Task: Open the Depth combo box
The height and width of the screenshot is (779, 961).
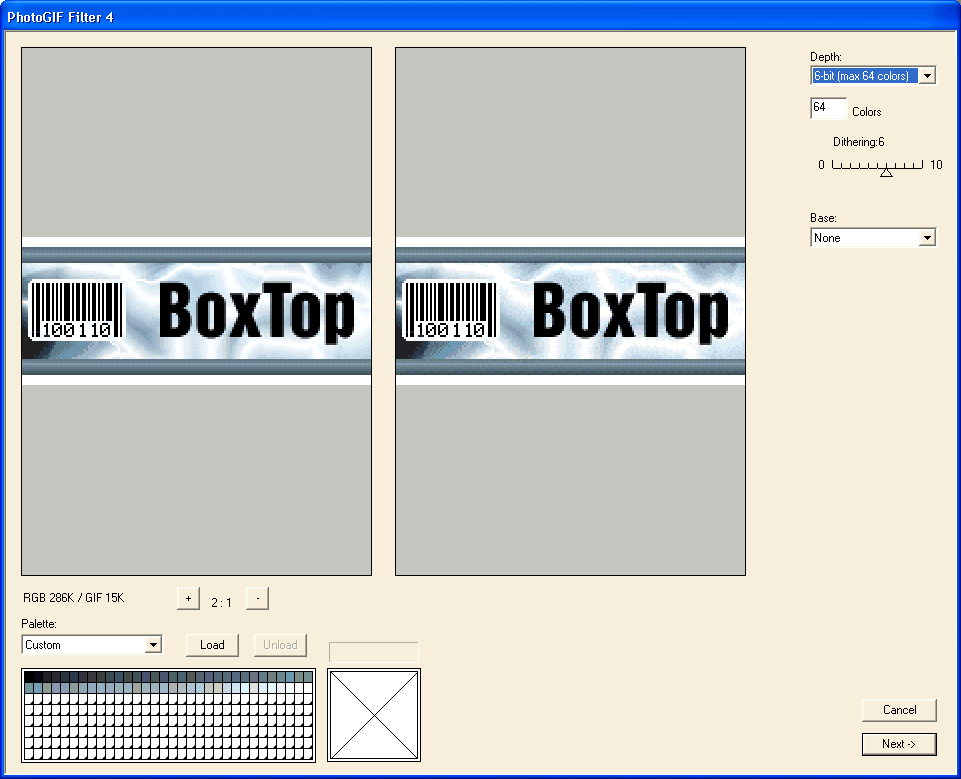Action: [873, 75]
